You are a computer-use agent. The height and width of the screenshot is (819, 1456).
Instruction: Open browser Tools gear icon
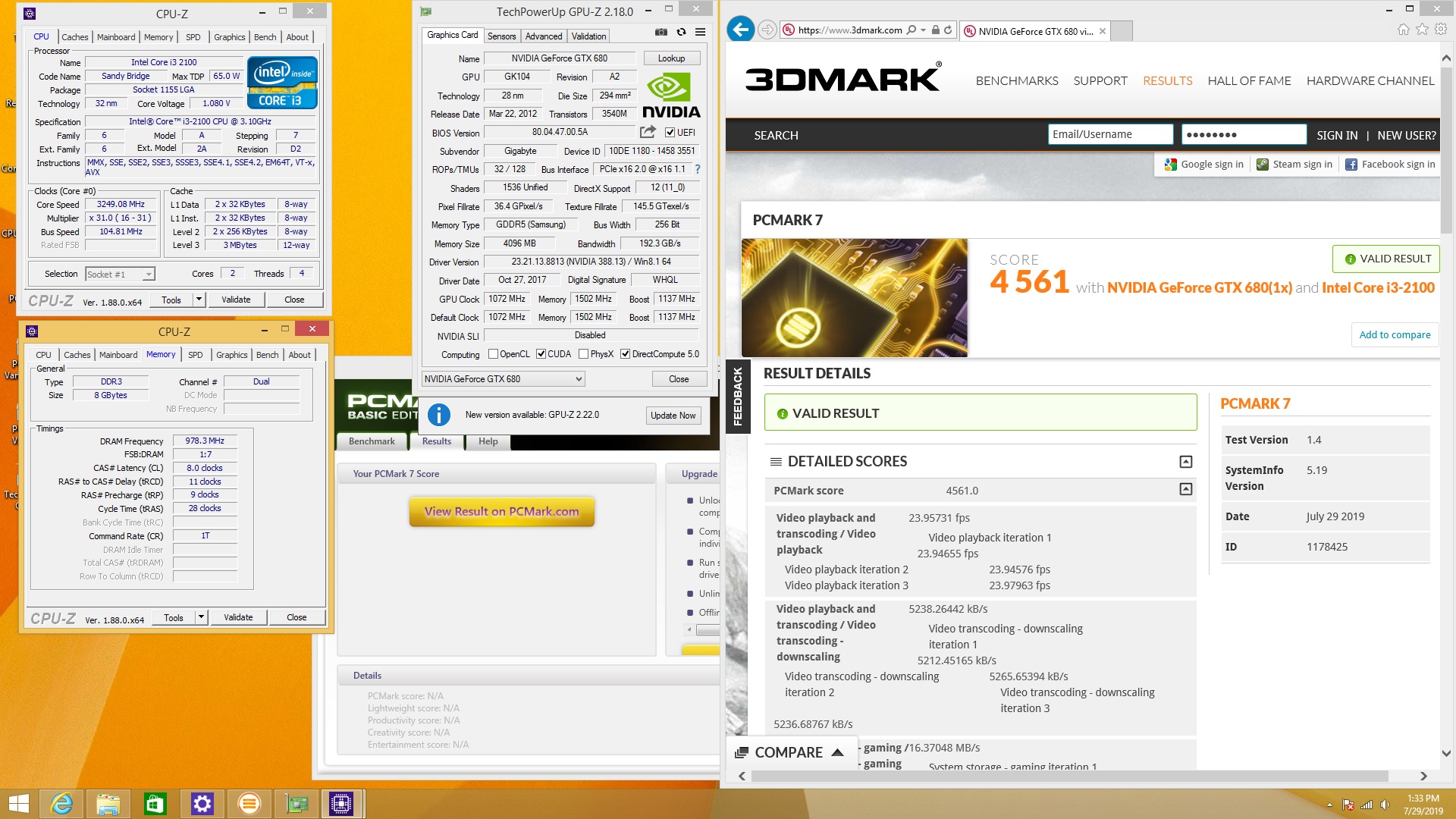(1441, 30)
